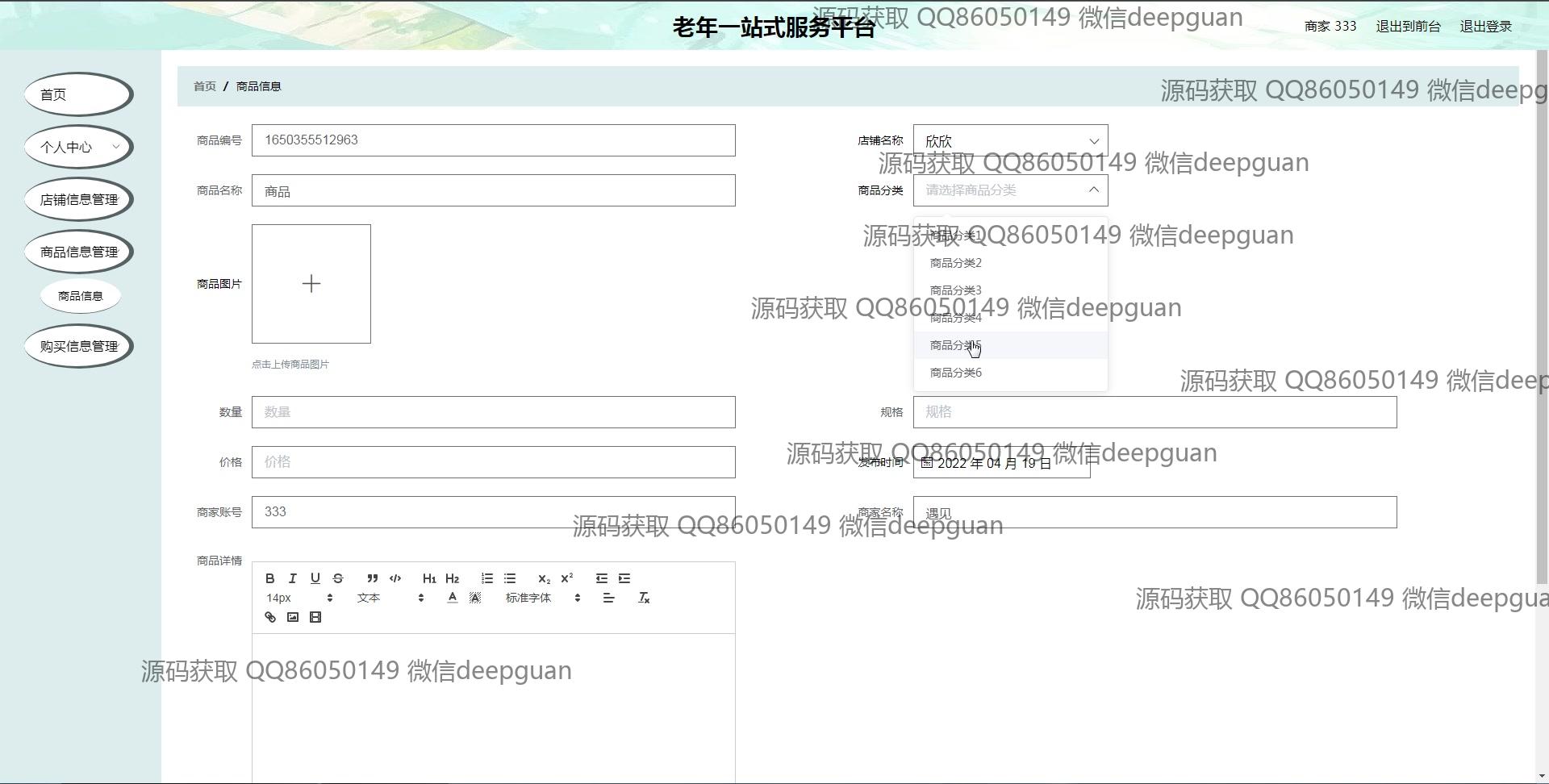Insert a code block in the editor
Image resolution: width=1549 pixels, height=784 pixels.
pyautogui.click(x=395, y=578)
